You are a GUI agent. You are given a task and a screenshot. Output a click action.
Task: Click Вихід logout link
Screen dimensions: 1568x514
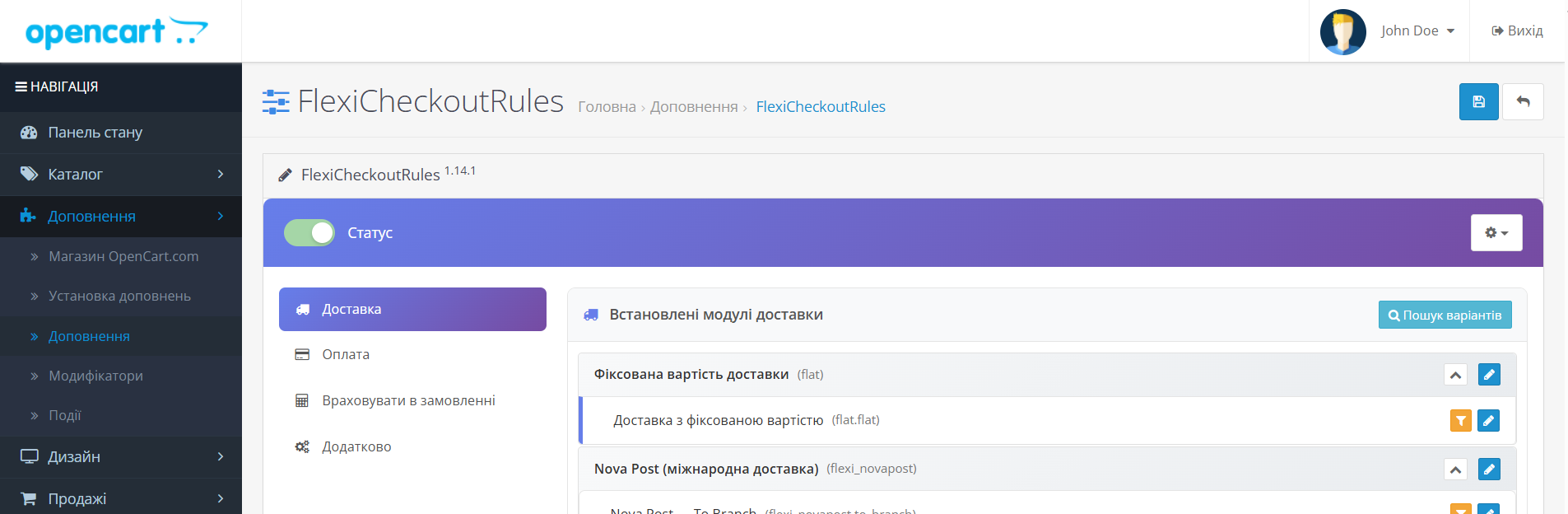(x=1517, y=30)
